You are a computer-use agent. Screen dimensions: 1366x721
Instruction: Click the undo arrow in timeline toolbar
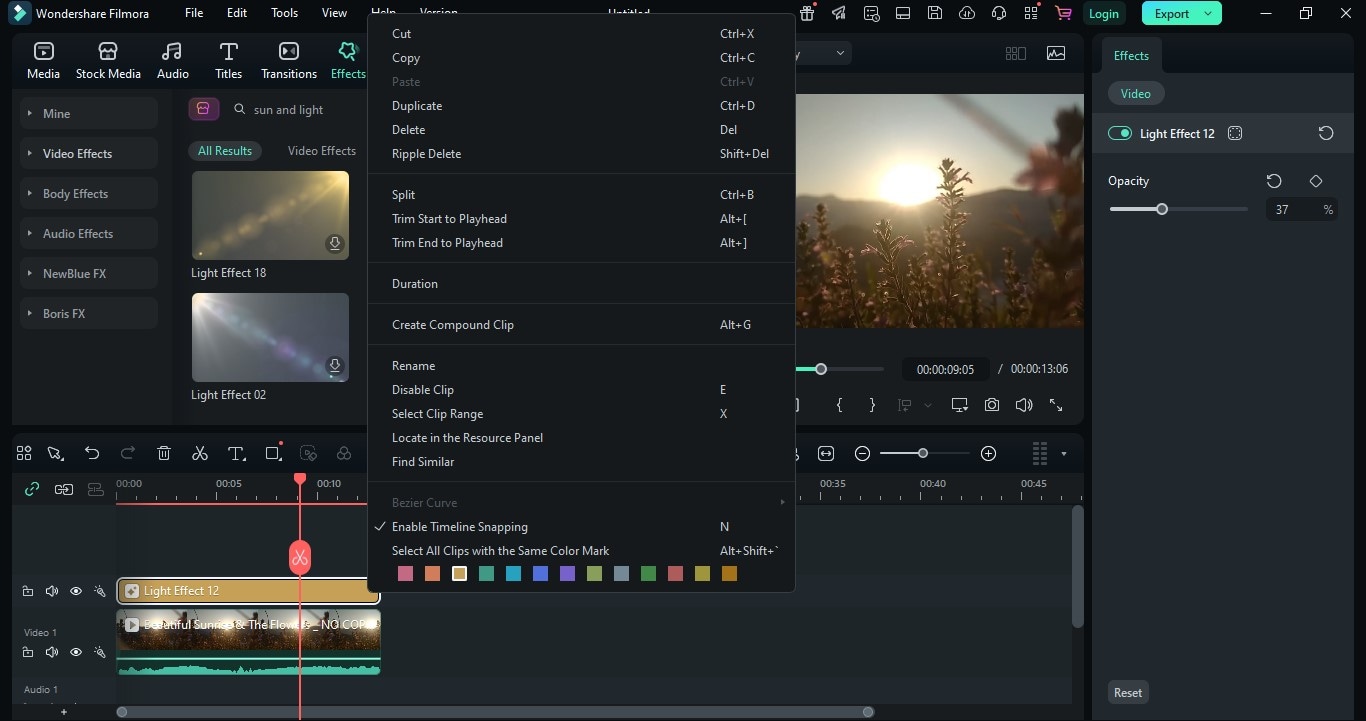(x=92, y=453)
